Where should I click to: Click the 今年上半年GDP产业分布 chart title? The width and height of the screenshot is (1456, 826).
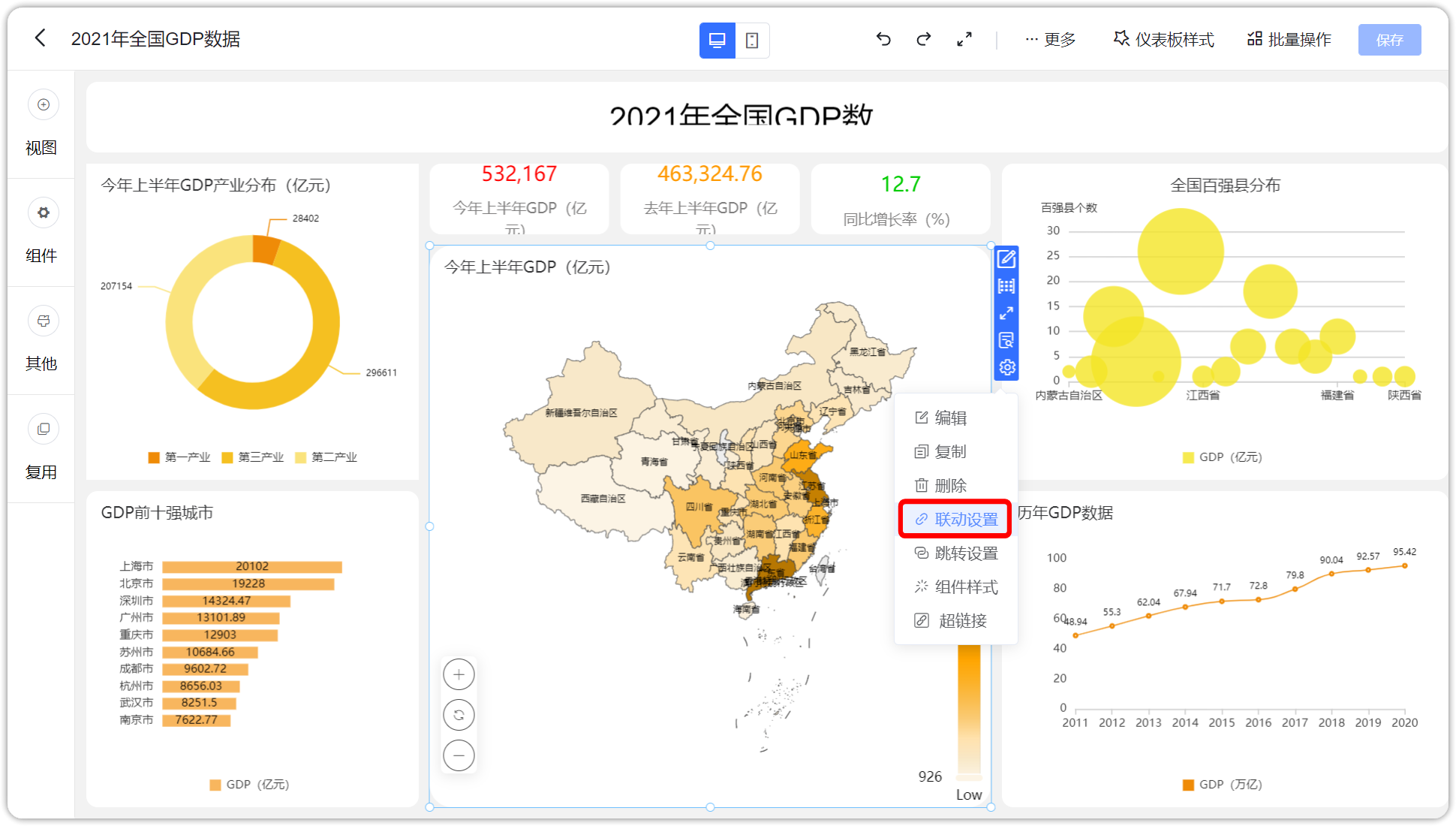(216, 185)
